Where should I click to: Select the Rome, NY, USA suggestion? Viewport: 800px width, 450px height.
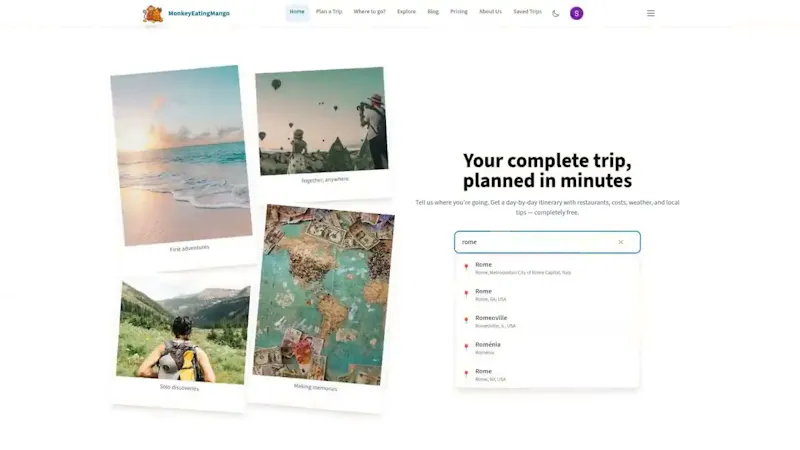click(547, 374)
